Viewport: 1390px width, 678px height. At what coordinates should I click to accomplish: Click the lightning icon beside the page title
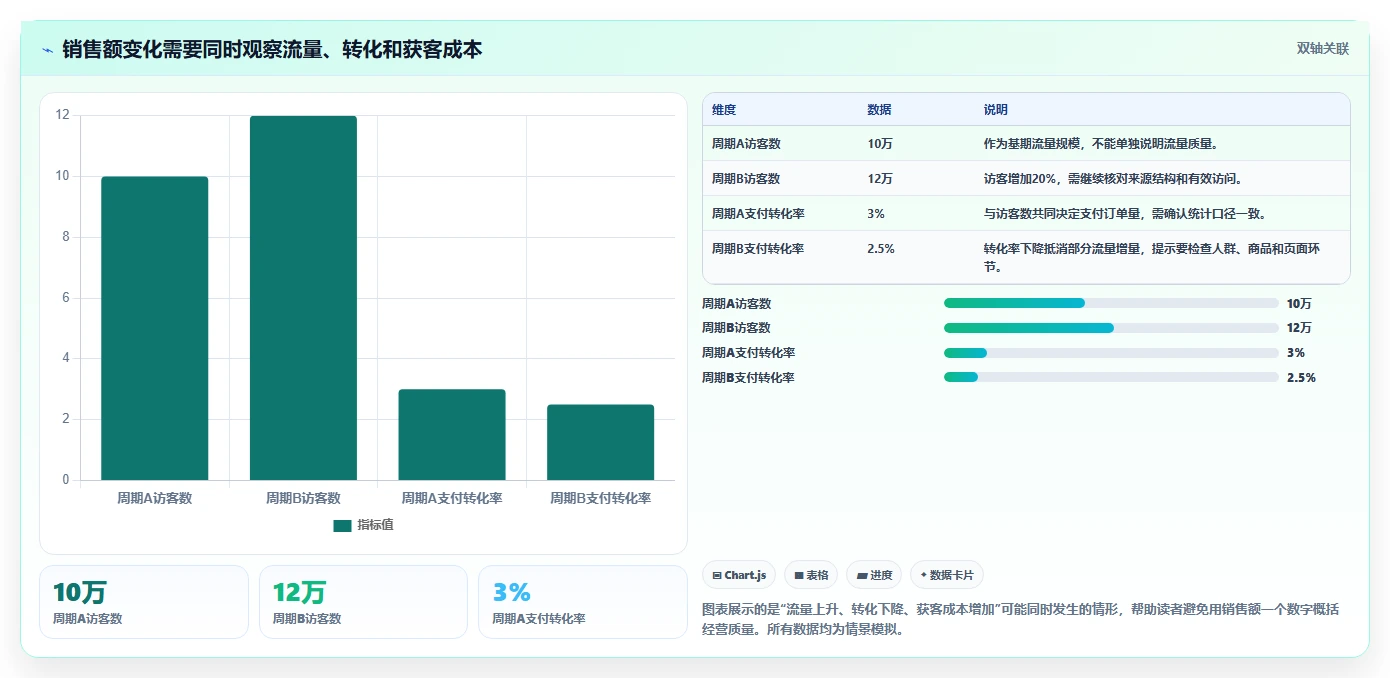pos(48,50)
